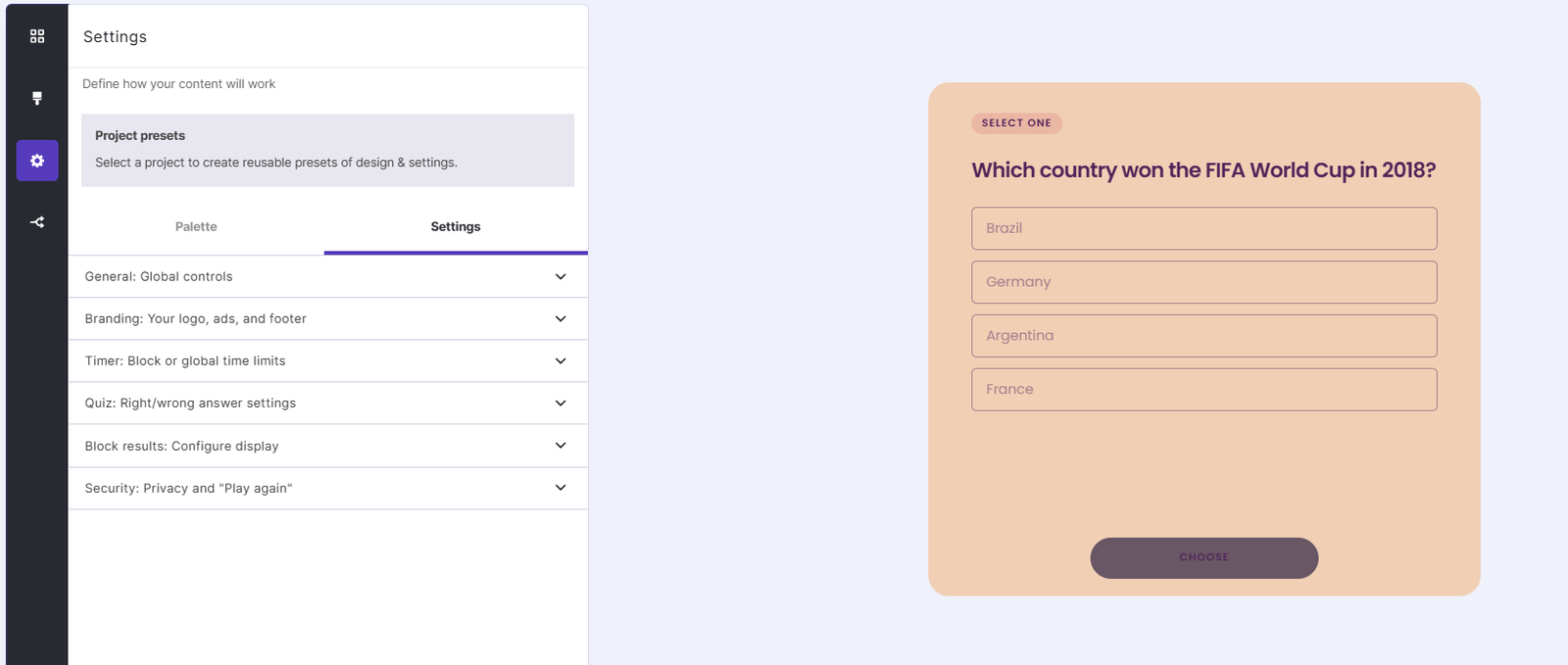Expand Timer: Block or global time limits

327,360
